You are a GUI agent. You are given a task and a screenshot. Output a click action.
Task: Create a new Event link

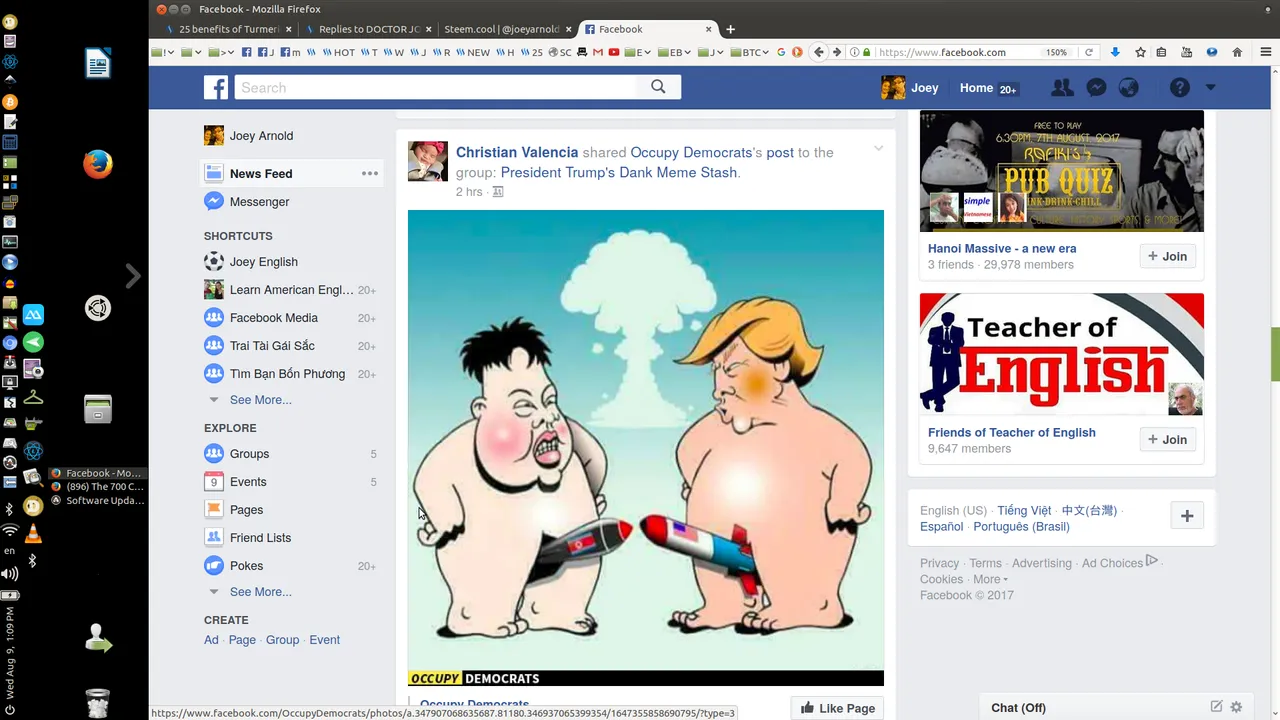pos(324,640)
